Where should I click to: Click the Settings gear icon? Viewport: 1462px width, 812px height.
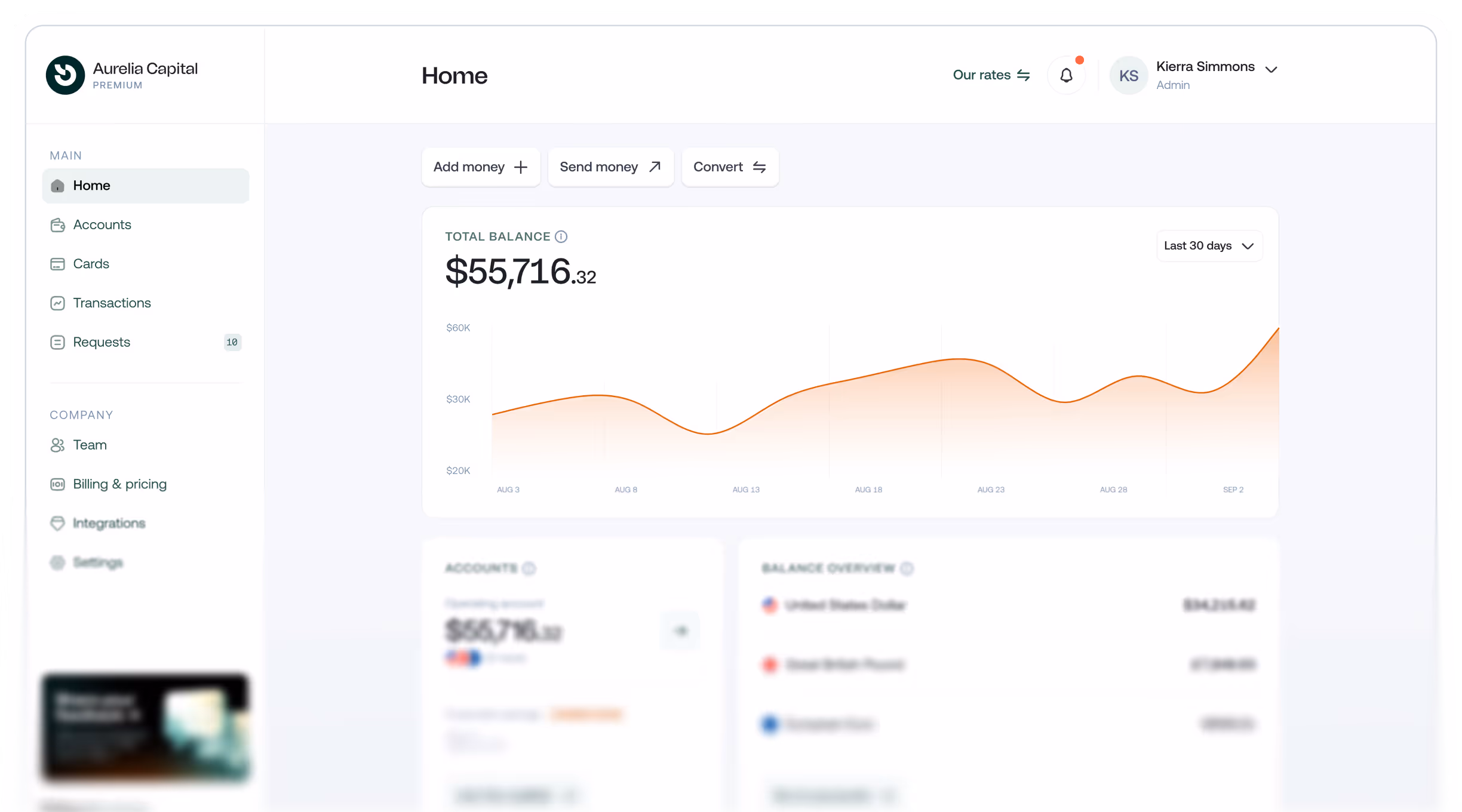pos(57,562)
